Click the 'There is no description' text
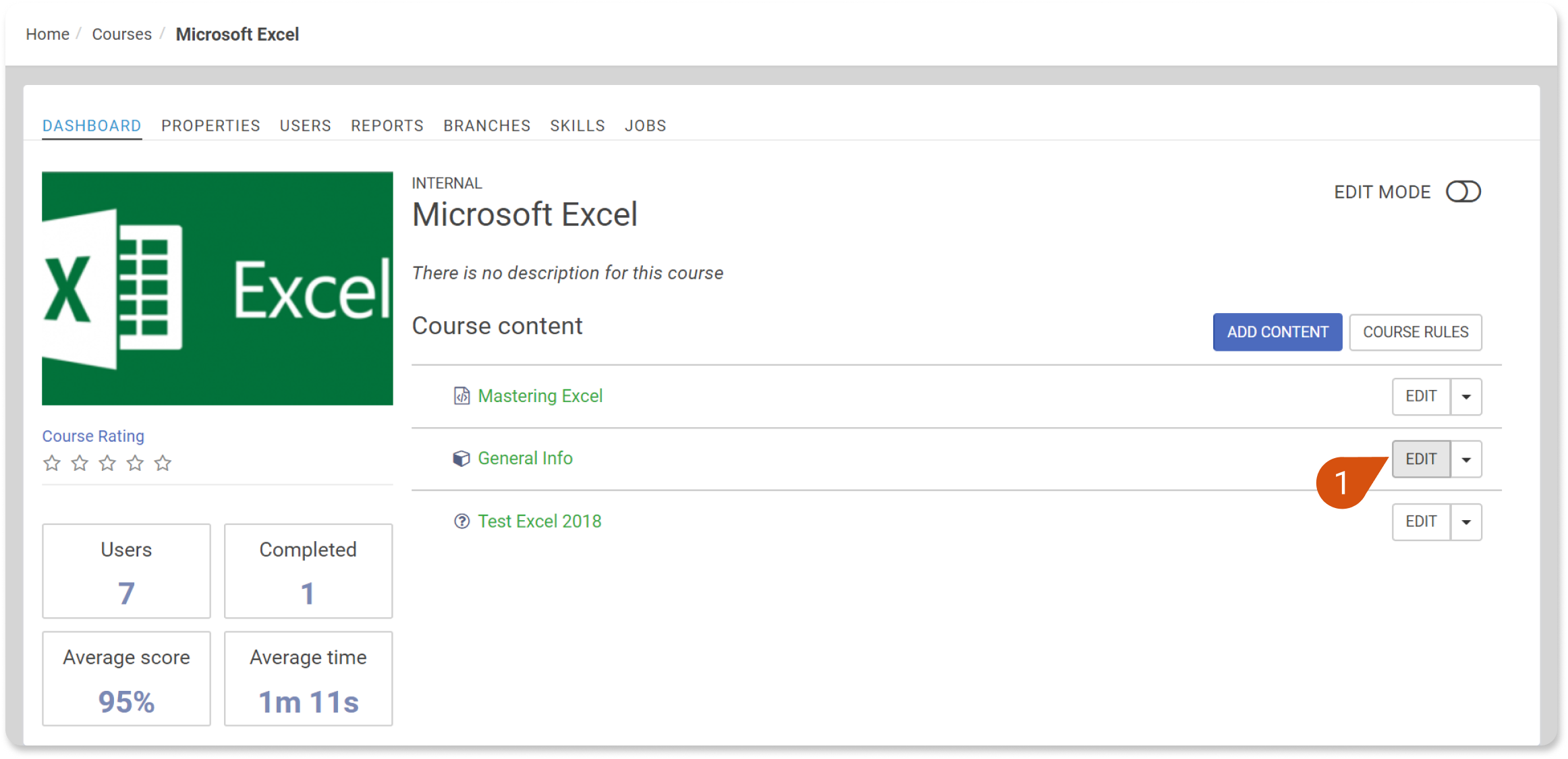The image size is (1568, 759). (x=567, y=273)
